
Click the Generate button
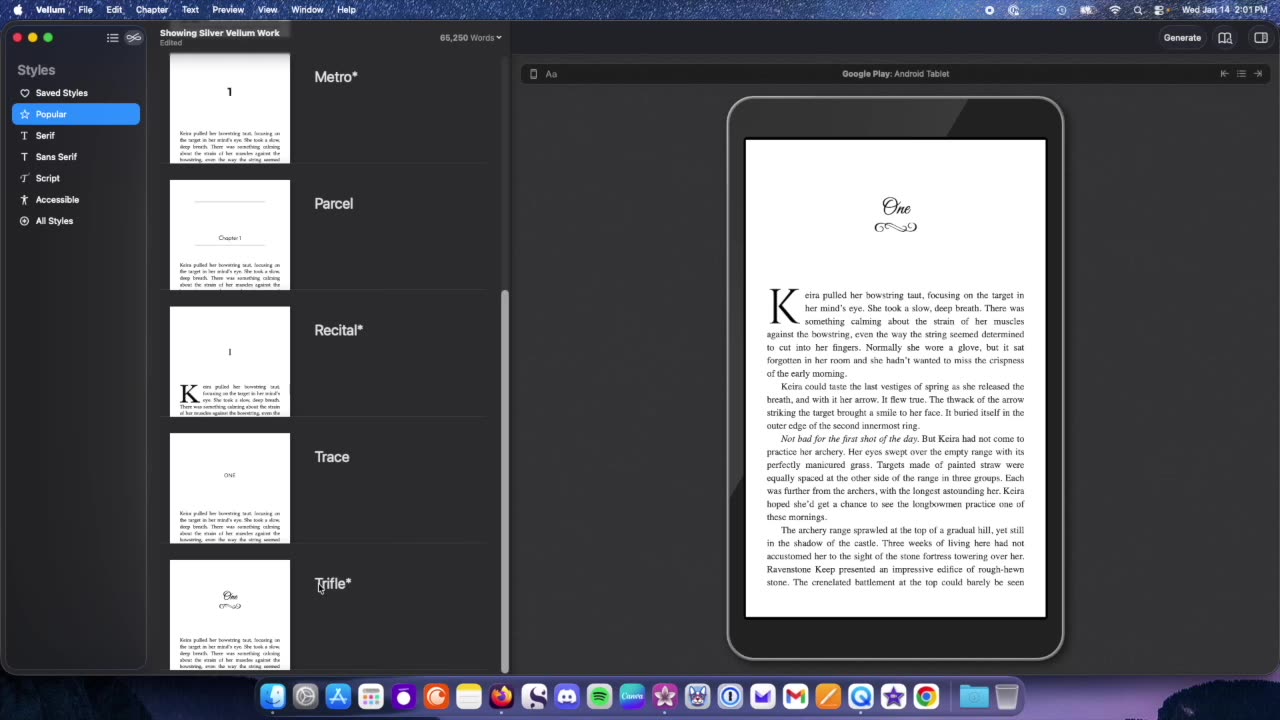coord(1182,38)
